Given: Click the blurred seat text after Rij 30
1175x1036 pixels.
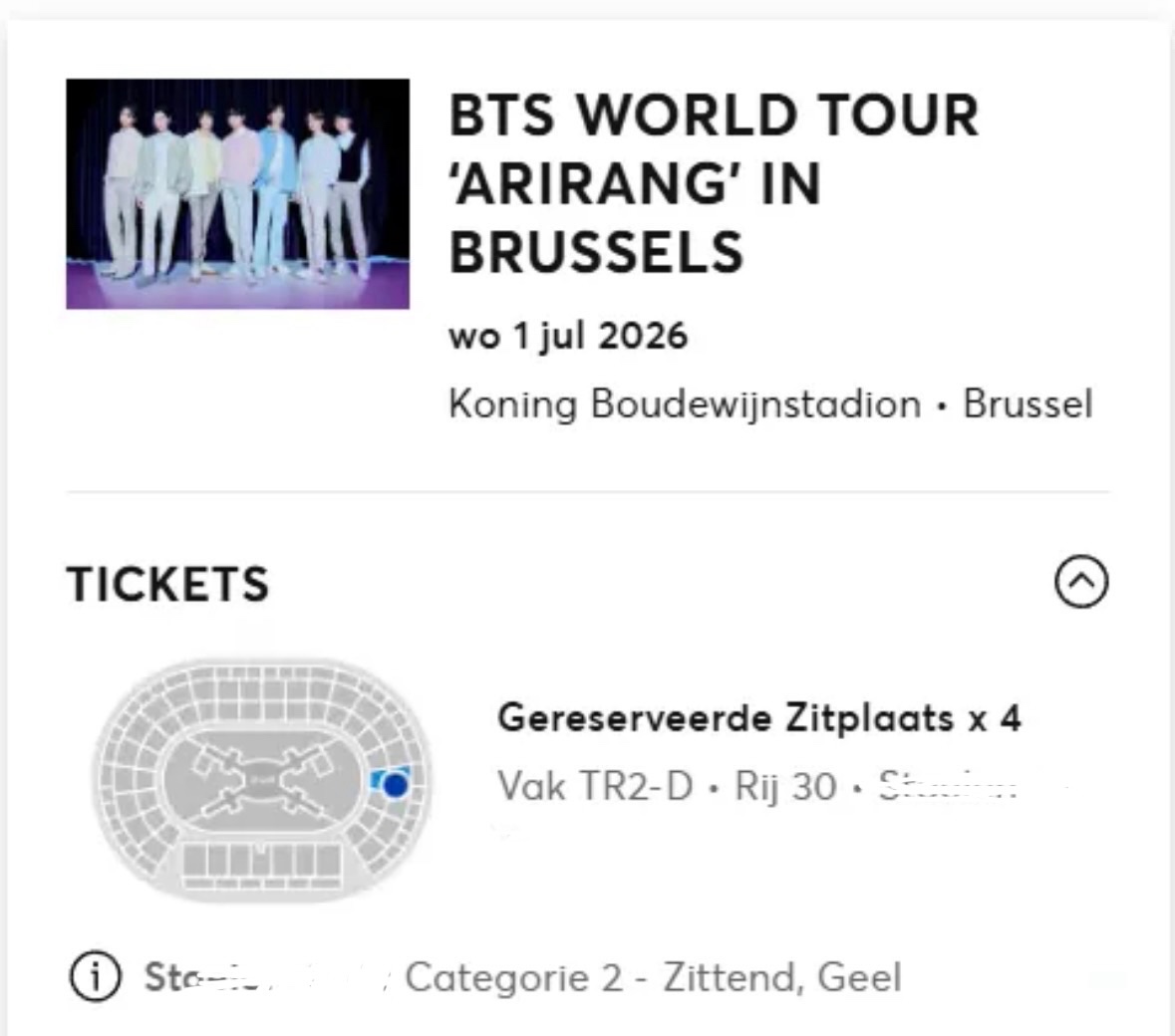Looking at the screenshot, I should [947, 787].
